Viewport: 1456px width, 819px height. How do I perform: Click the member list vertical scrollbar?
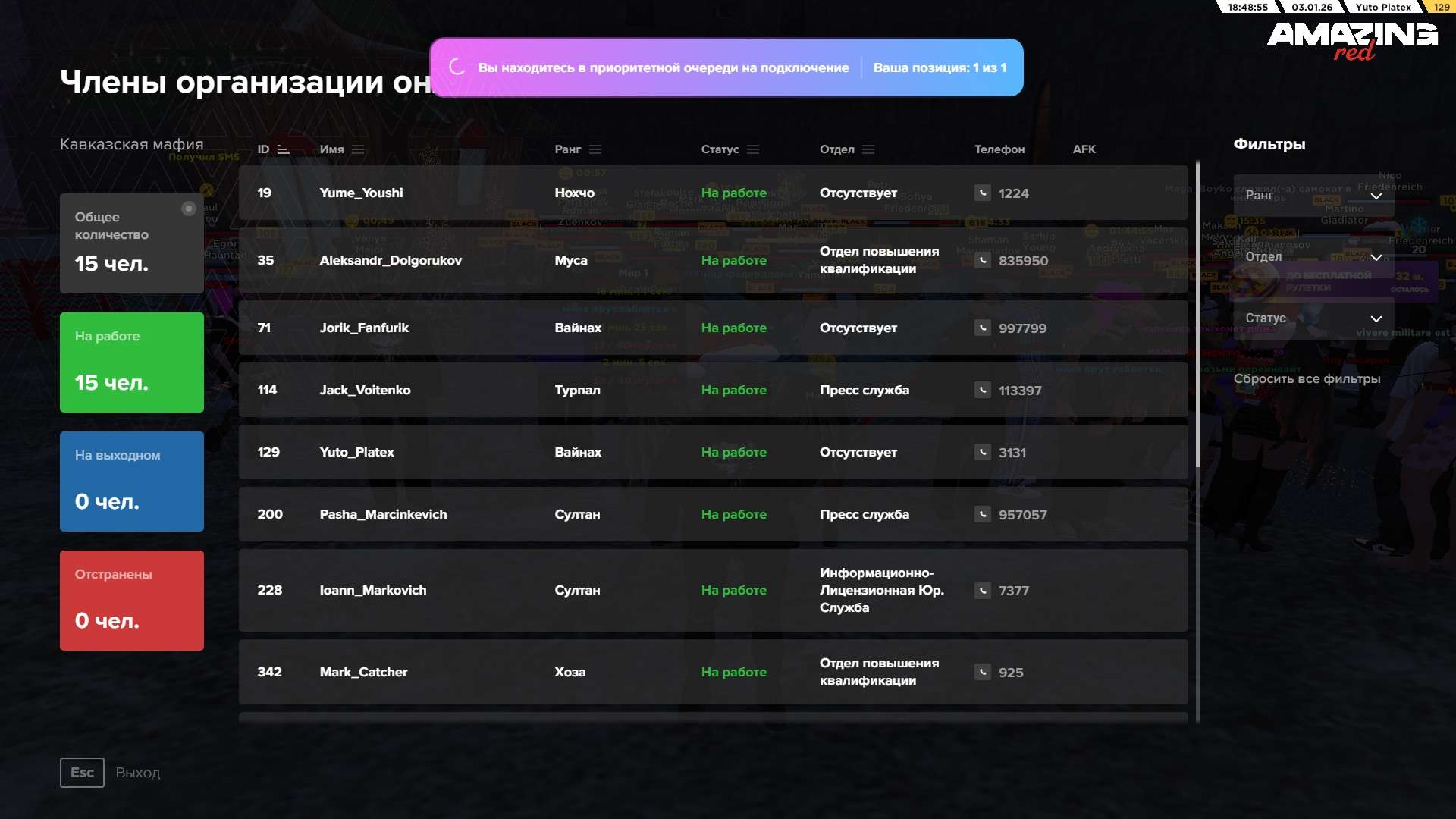pyautogui.click(x=1198, y=315)
